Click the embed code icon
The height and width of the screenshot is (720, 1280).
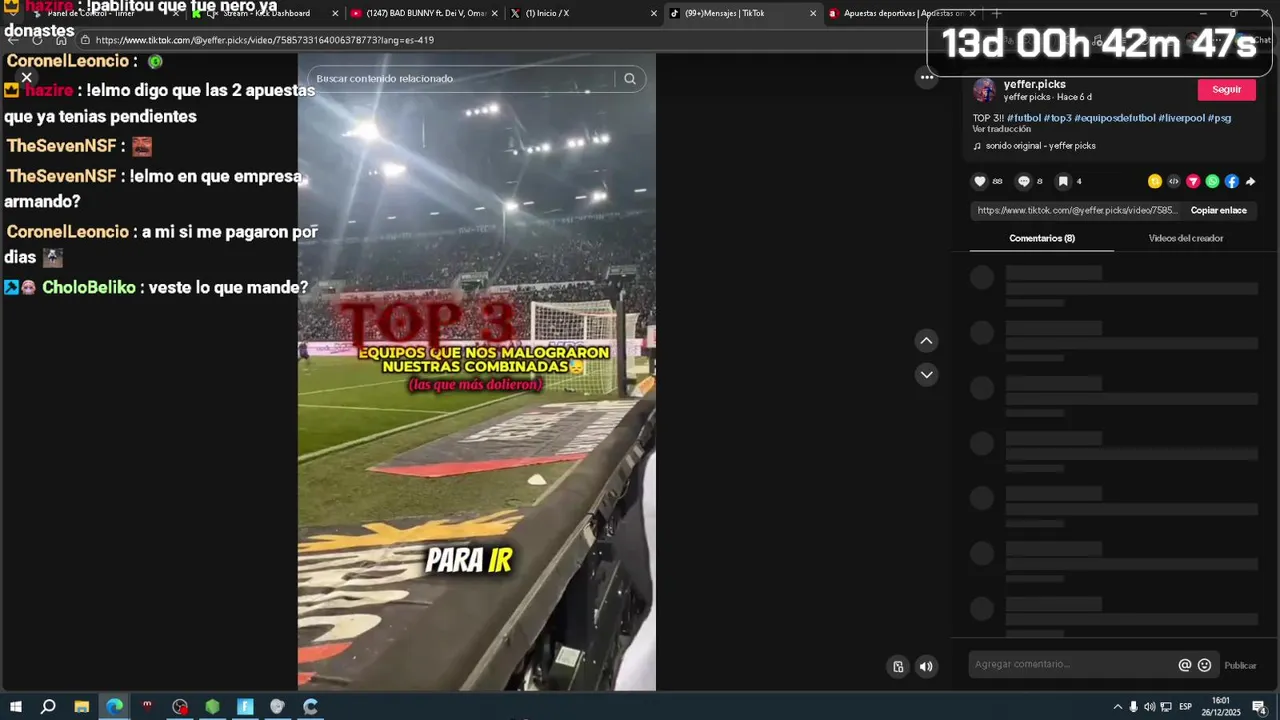coord(1174,181)
